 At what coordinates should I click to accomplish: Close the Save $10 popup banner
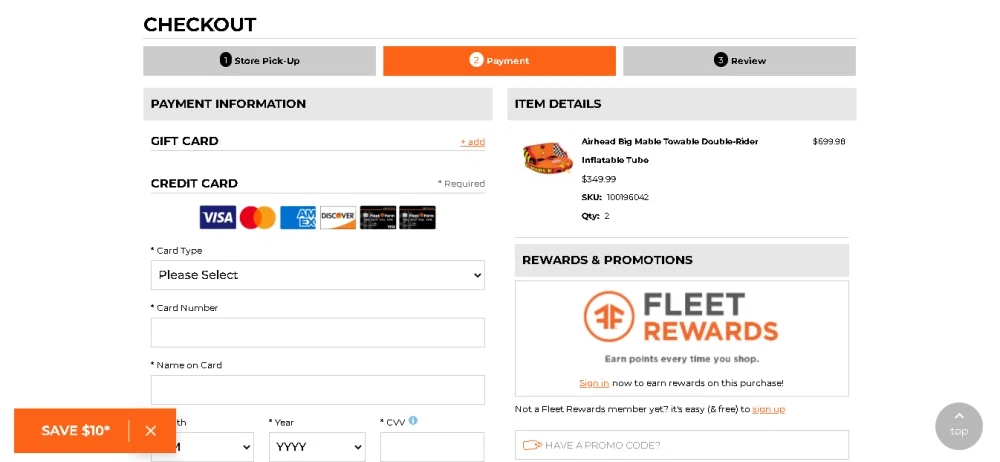(x=151, y=431)
